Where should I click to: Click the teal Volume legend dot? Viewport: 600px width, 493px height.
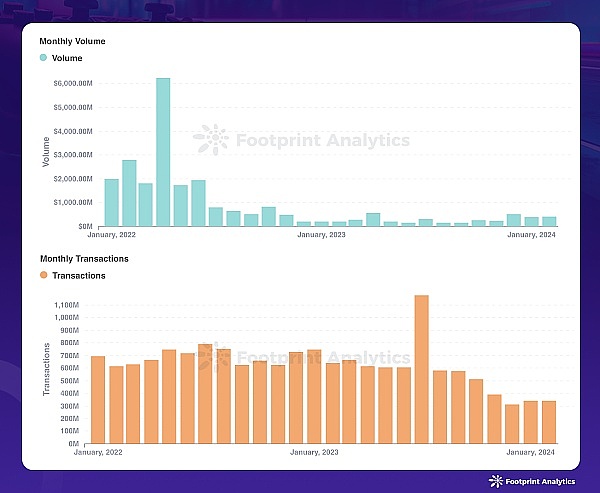pos(43,58)
